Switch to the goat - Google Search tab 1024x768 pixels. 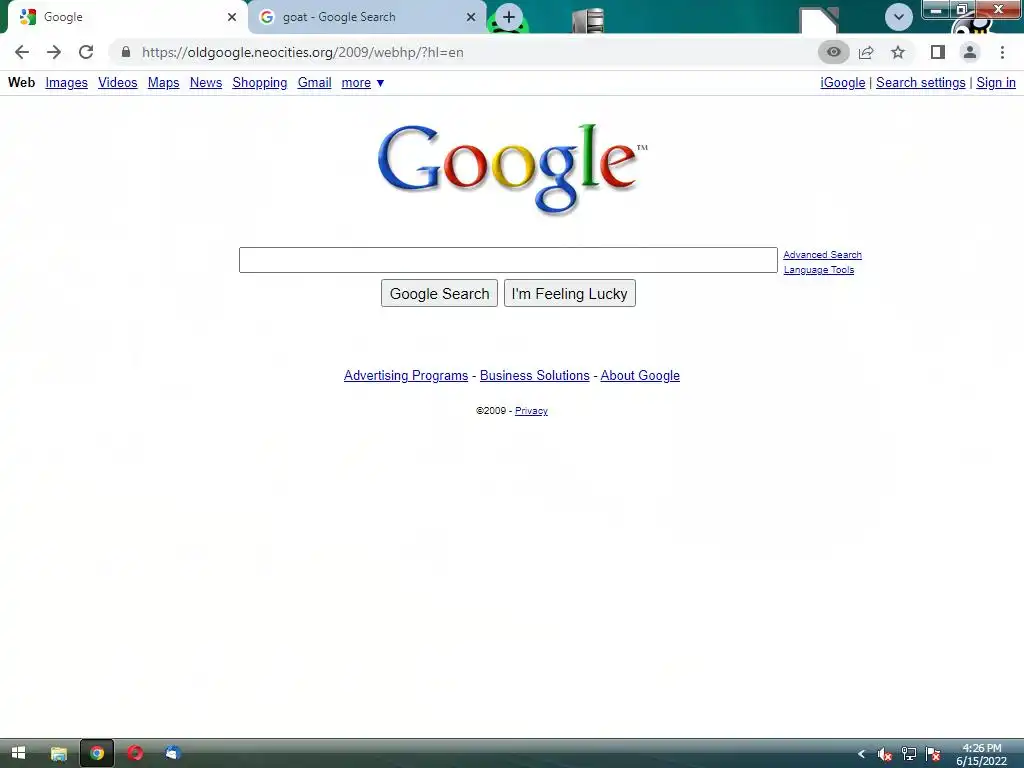tap(368, 17)
